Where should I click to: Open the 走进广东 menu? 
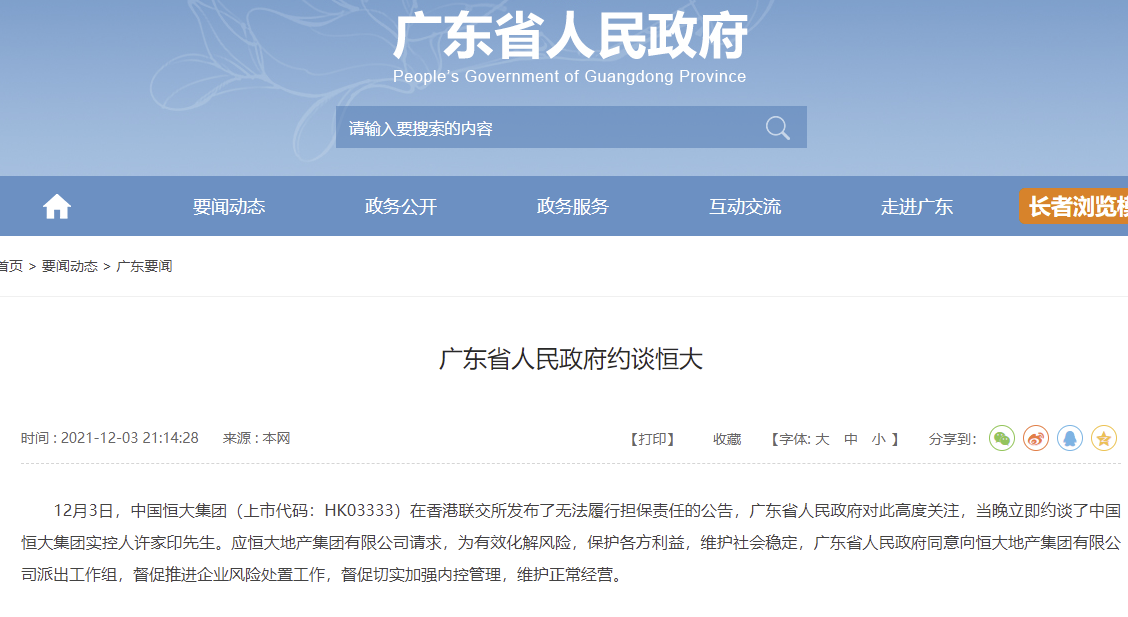(916, 207)
